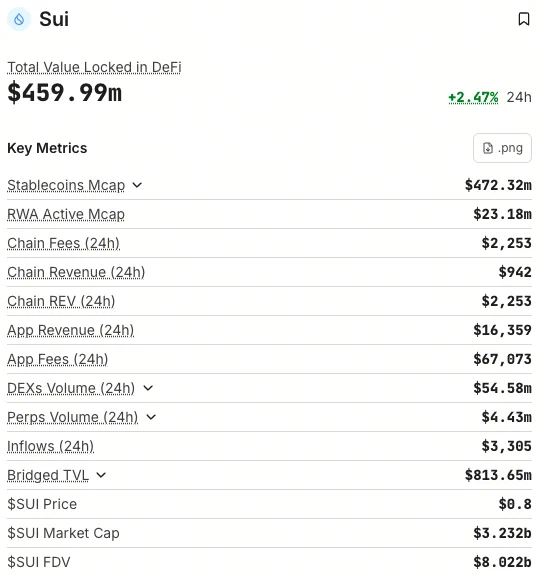Click the App Fees (24h) label
Viewport: 540px width, 582px height.
pos(58,359)
